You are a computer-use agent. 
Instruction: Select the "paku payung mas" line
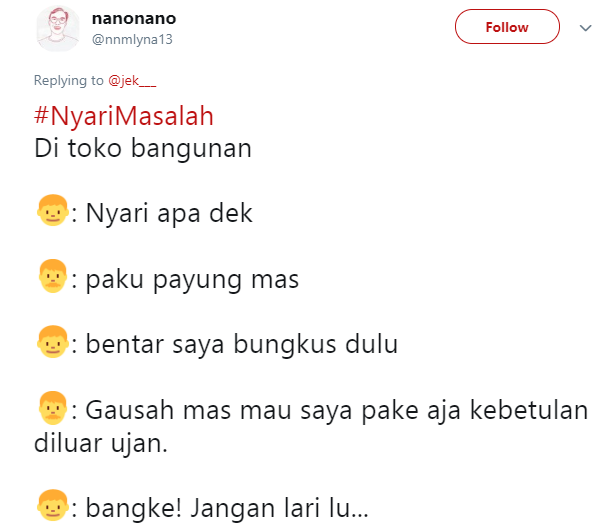click(192, 279)
